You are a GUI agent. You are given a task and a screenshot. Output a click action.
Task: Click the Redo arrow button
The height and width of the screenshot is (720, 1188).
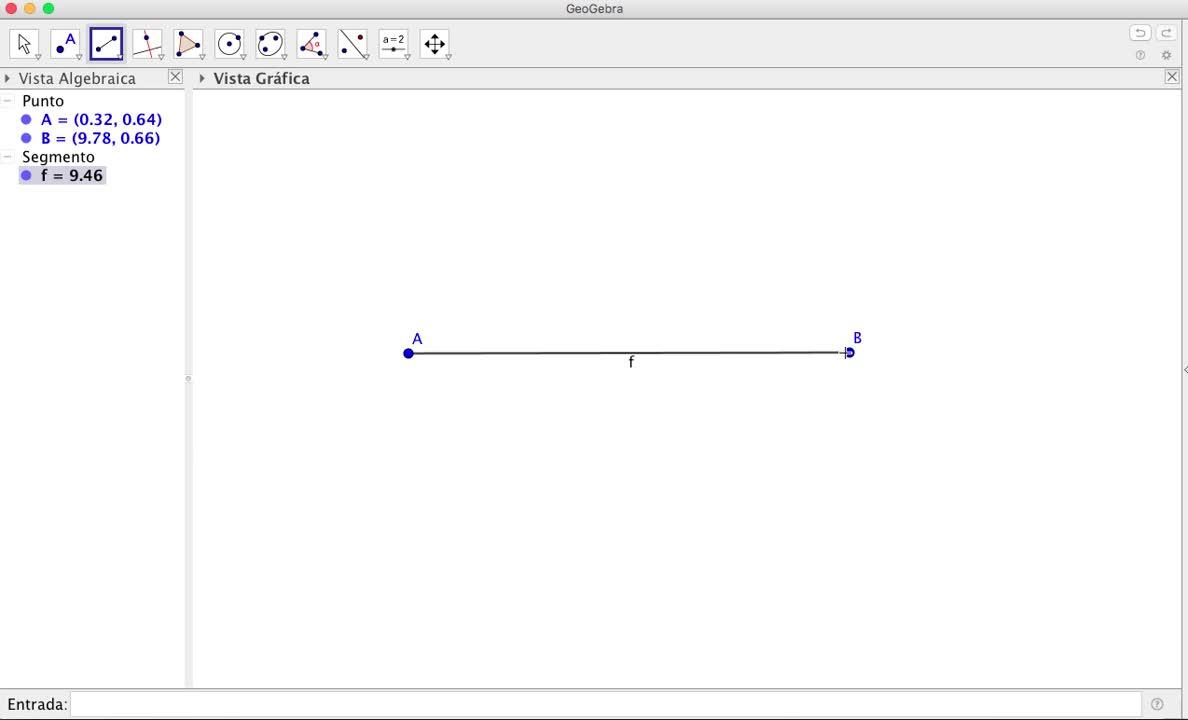tap(1167, 33)
